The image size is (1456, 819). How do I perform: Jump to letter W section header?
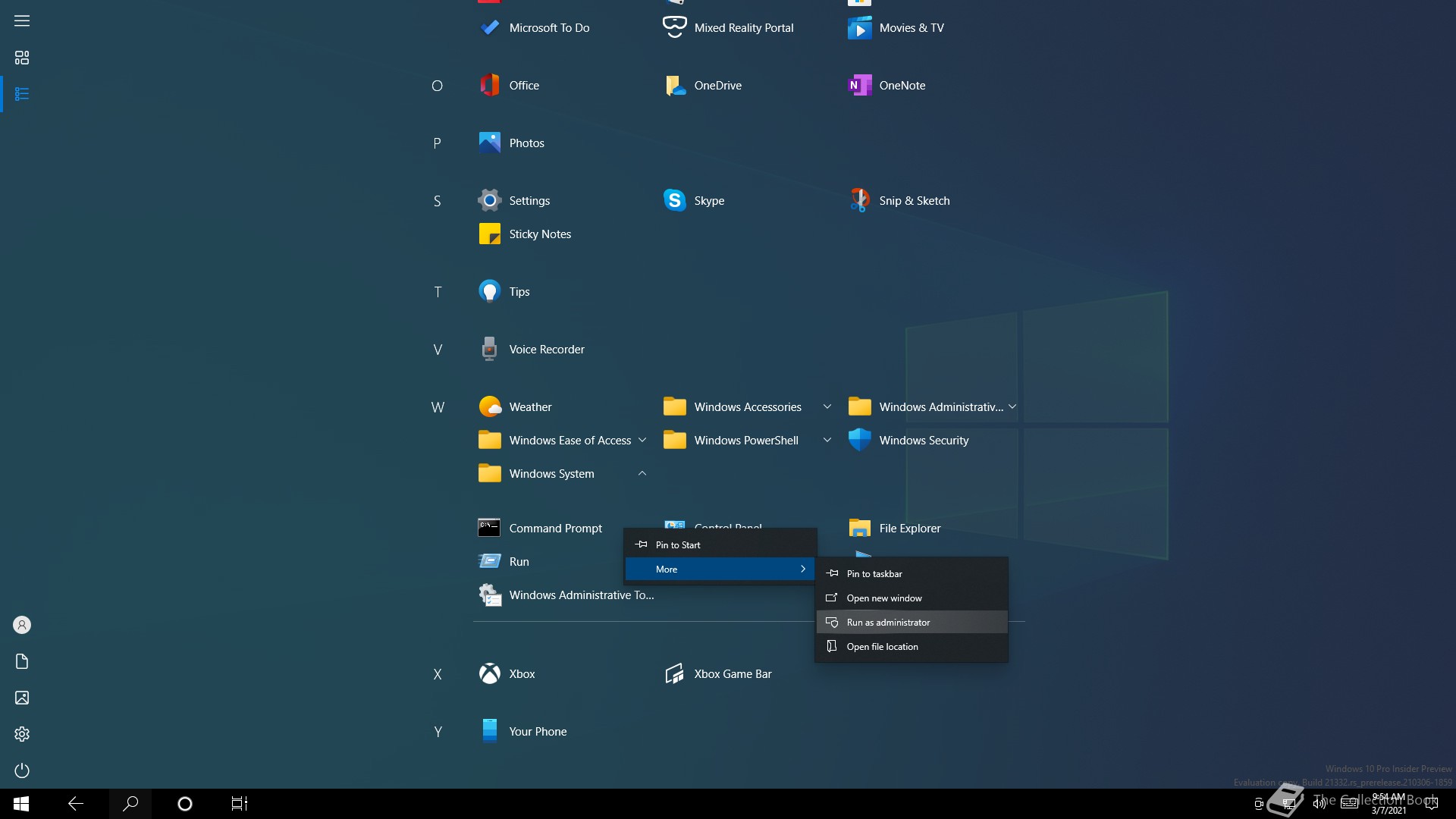tap(438, 407)
